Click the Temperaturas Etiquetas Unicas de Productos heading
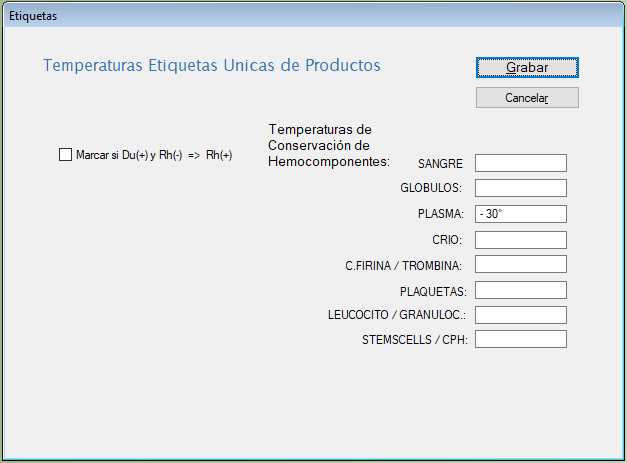 click(x=212, y=66)
